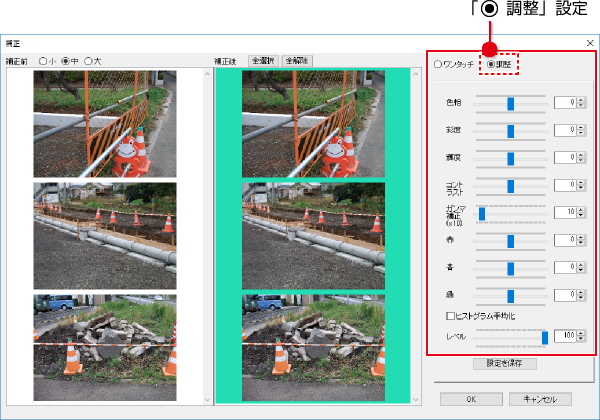Select the 補正前 rubble pile photo
Viewport: 600px width, 420px height.
click(x=105, y=348)
